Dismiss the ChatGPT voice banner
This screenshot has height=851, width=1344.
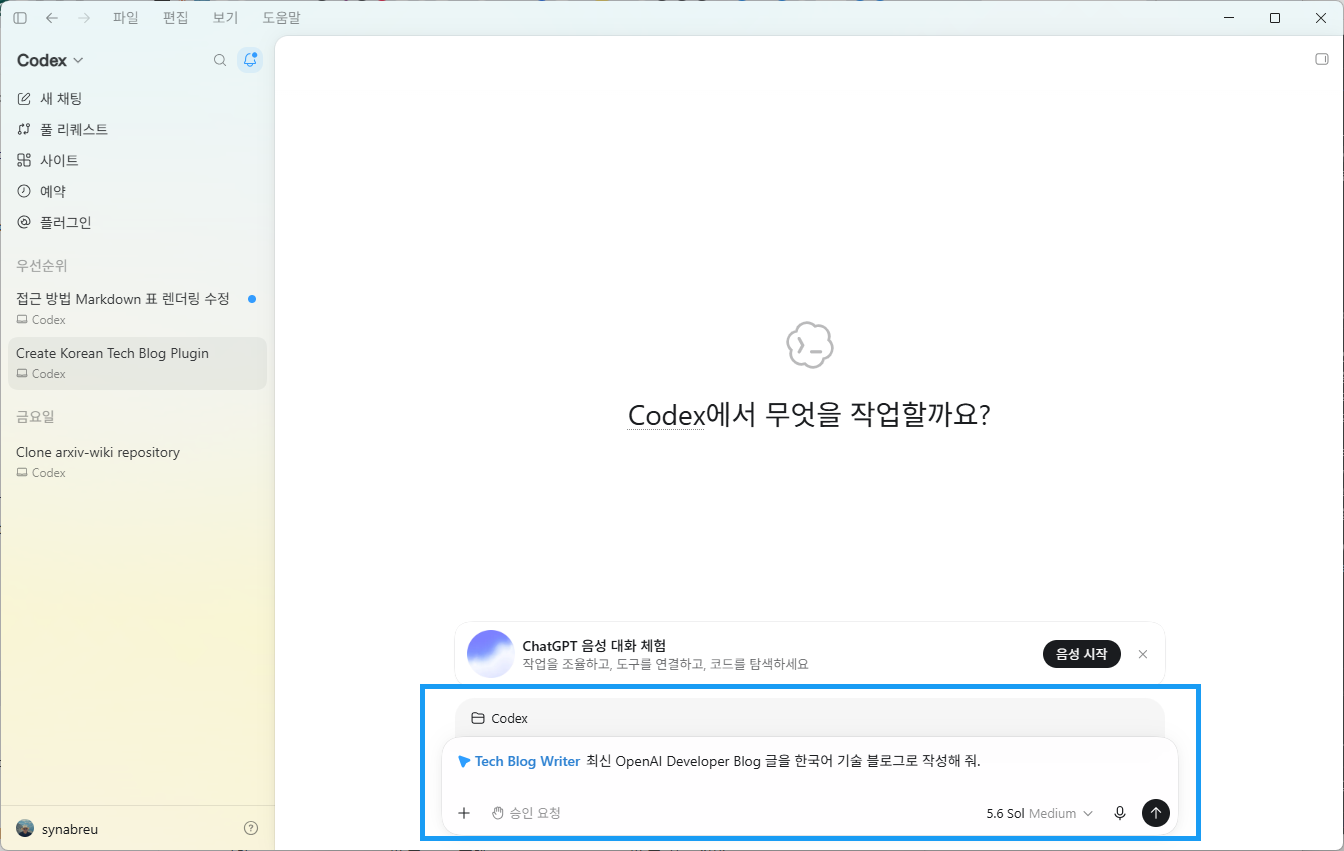(1143, 654)
